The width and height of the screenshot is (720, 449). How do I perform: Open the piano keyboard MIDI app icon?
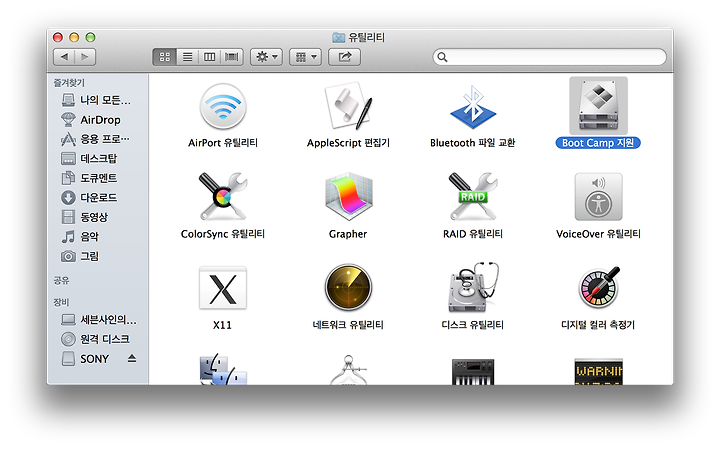(x=473, y=372)
